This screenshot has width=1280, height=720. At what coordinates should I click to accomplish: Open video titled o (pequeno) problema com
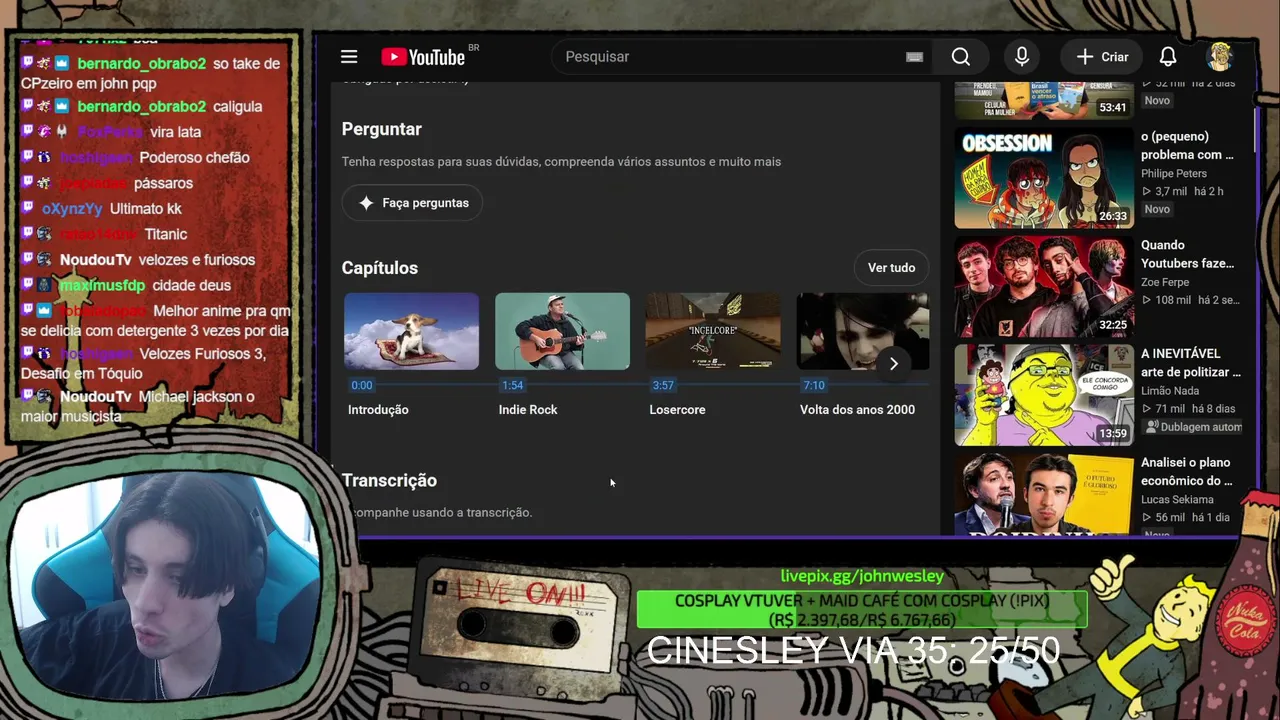[x=1188, y=145]
